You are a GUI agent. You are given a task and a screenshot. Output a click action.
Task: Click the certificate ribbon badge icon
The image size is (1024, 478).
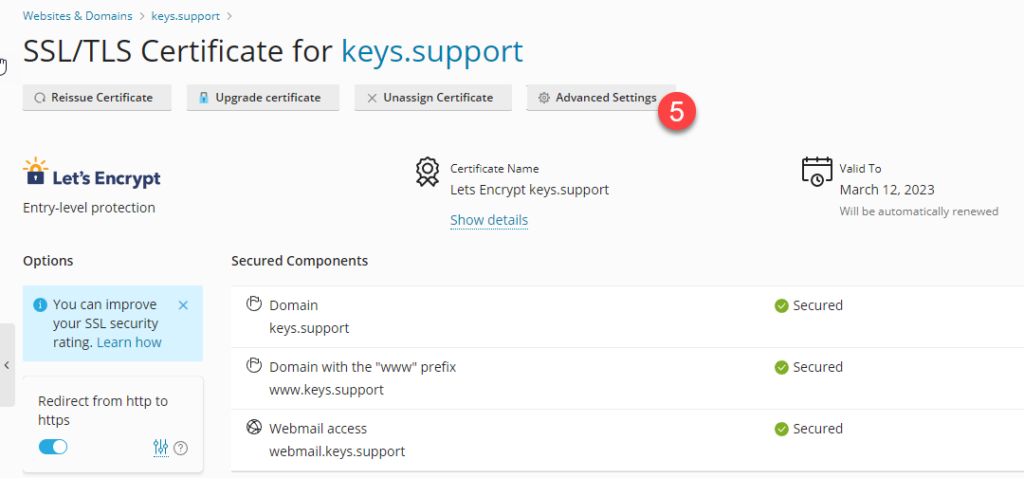point(427,172)
